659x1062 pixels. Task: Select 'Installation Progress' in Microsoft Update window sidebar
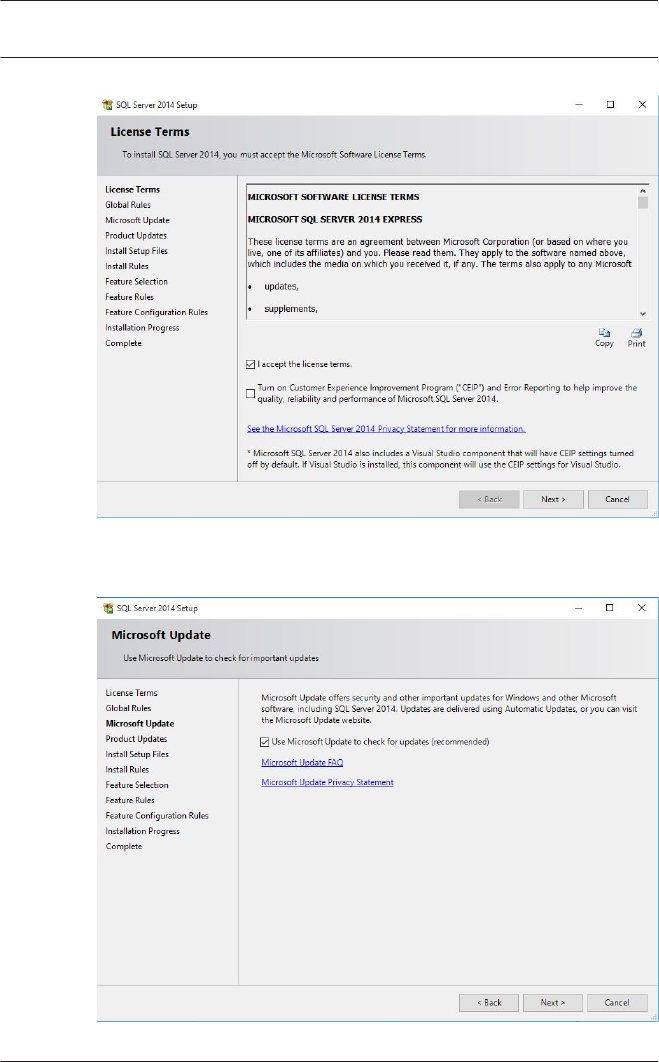[x=142, y=831]
